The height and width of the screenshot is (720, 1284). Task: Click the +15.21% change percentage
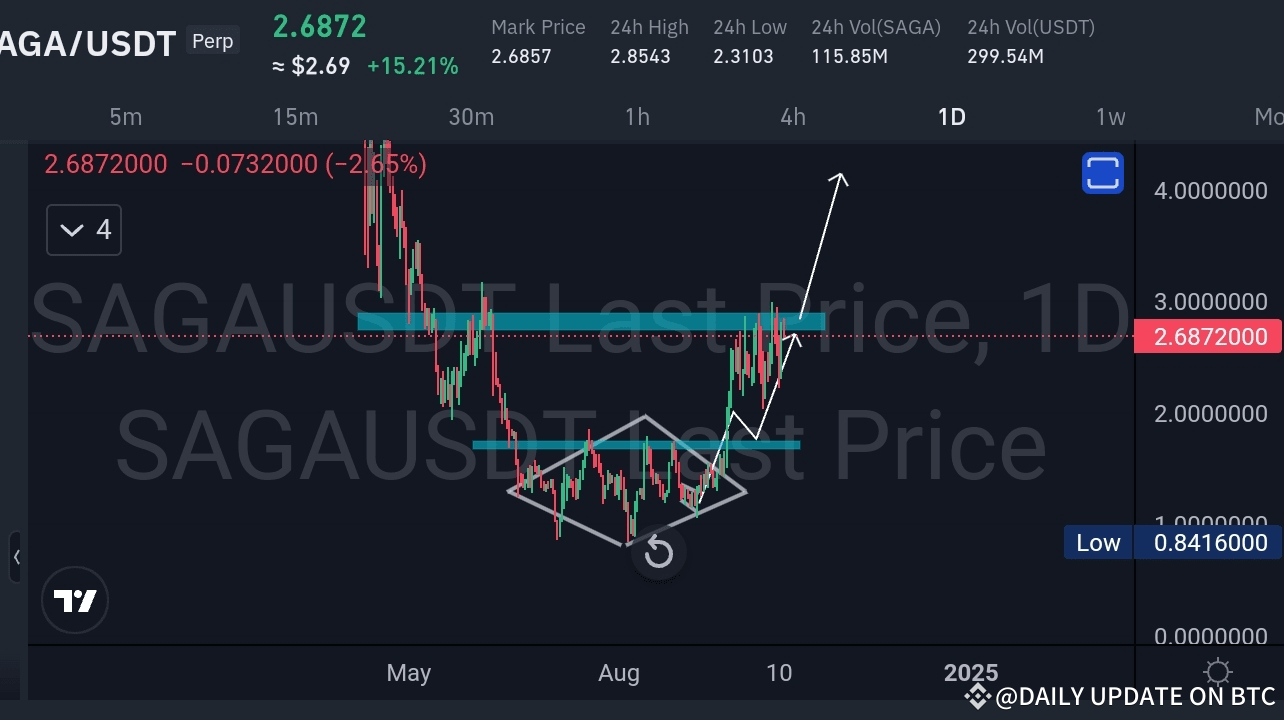412,66
